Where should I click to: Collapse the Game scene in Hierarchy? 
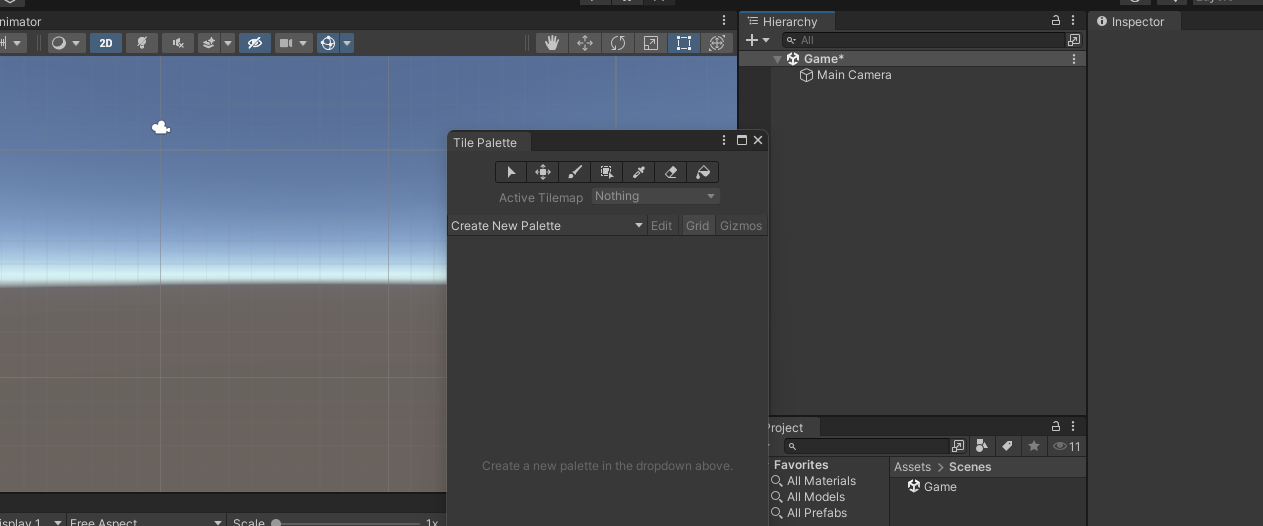pos(777,59)
